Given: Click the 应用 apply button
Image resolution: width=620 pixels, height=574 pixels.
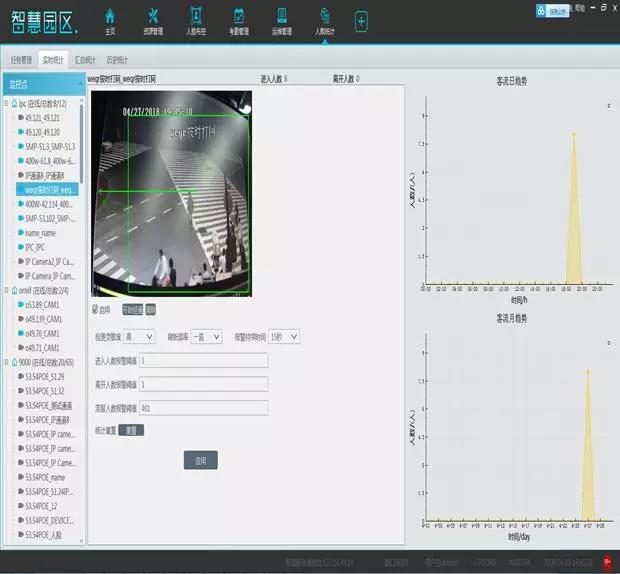Looking at the screenshot, I should 201,461.
